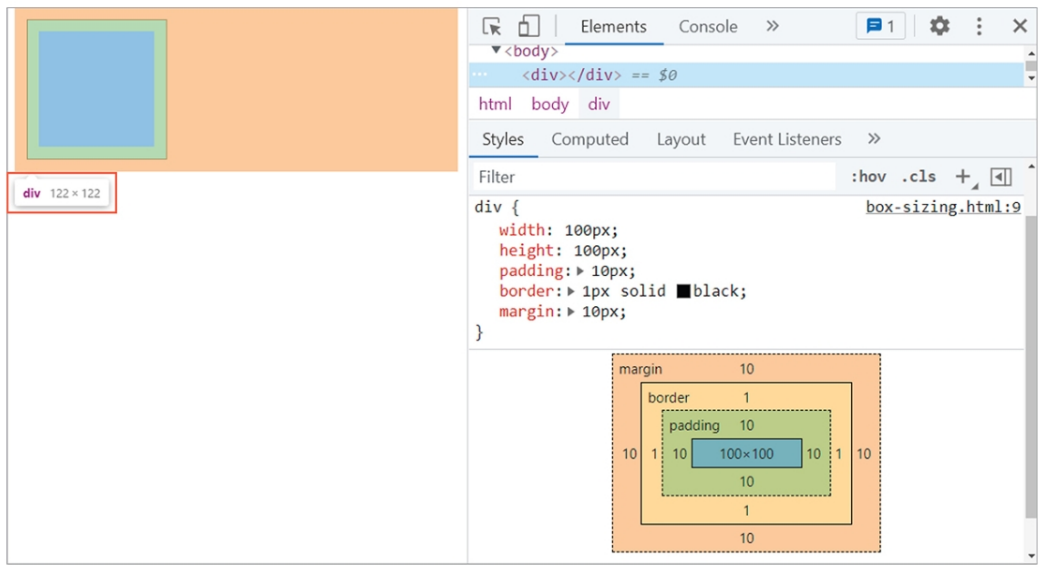Expand the padding shorthand property

[580, 271]
